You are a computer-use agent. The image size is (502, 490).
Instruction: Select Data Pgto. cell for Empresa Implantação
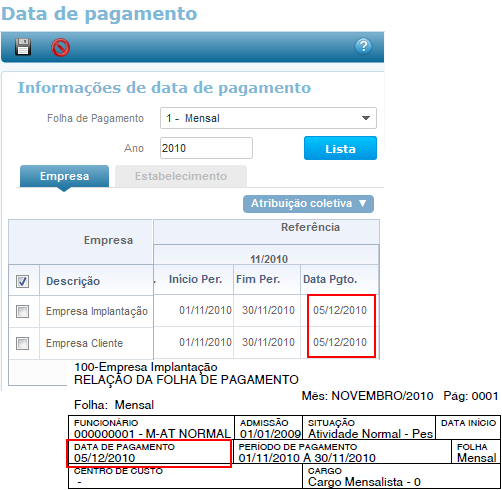(340, 310)
